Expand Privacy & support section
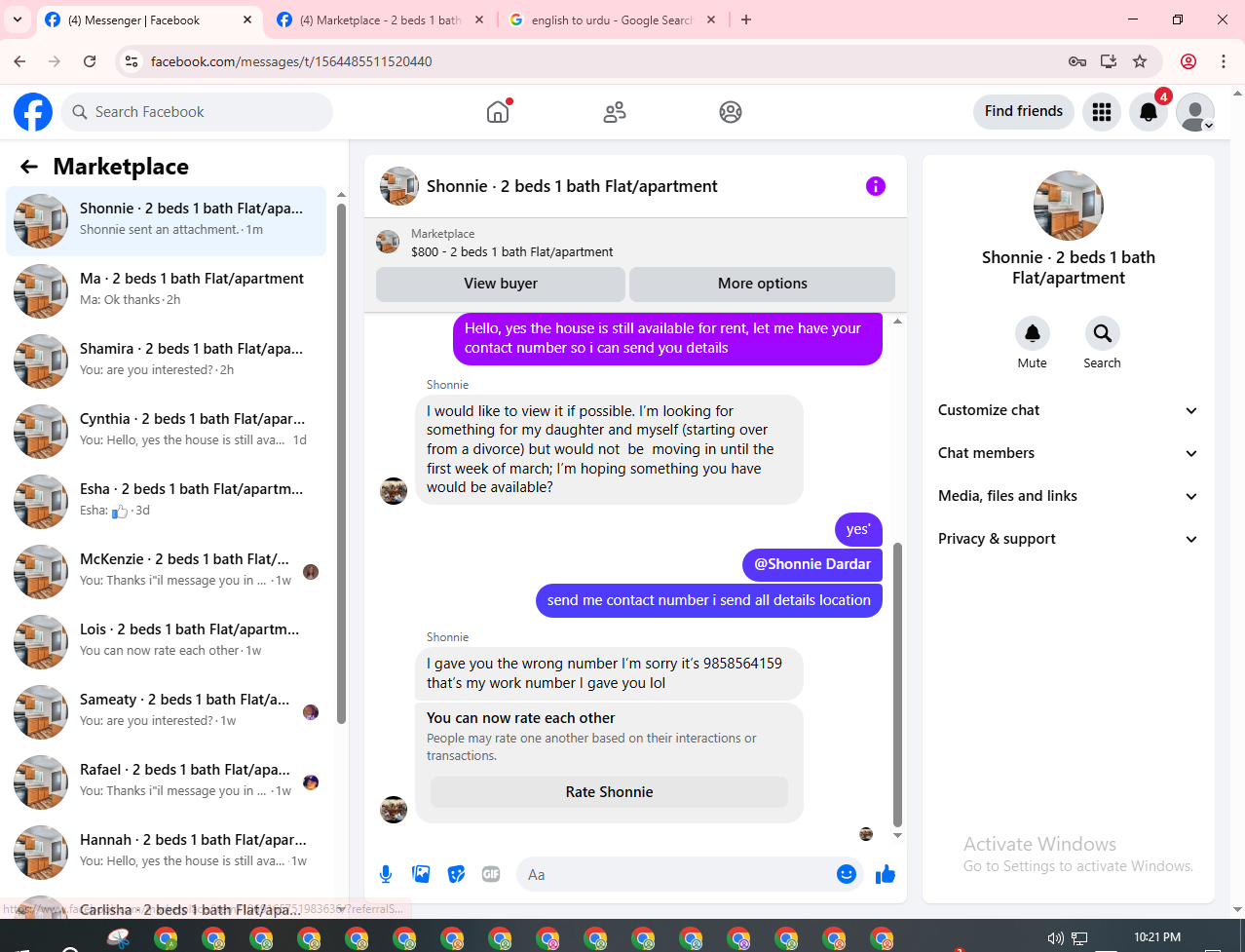This screenshot has height=952, width=1245. (1069, 539)
